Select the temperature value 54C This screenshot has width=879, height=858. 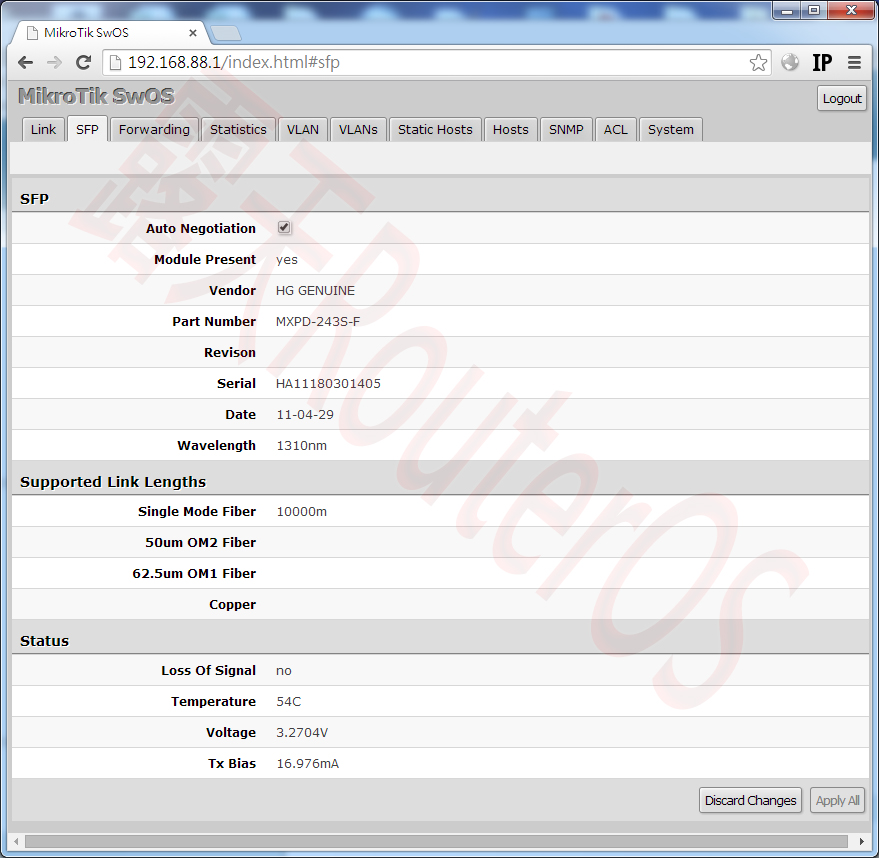point(289,702)
